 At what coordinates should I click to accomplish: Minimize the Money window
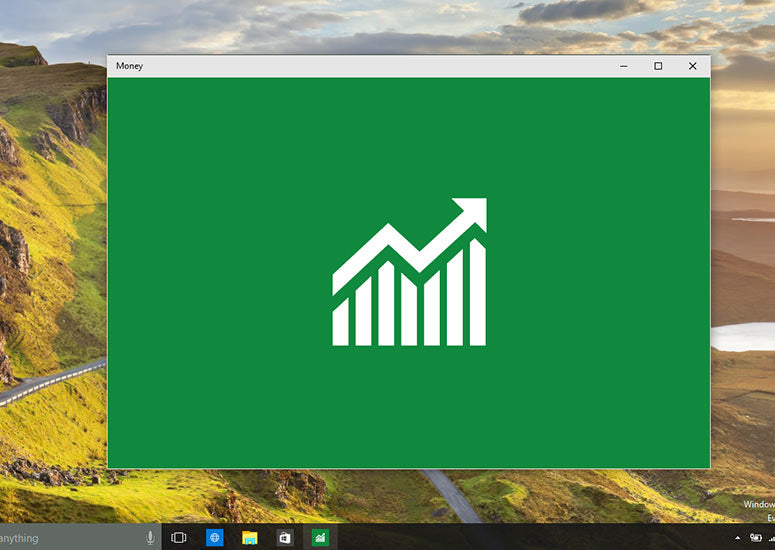click(x=624, y=66)
